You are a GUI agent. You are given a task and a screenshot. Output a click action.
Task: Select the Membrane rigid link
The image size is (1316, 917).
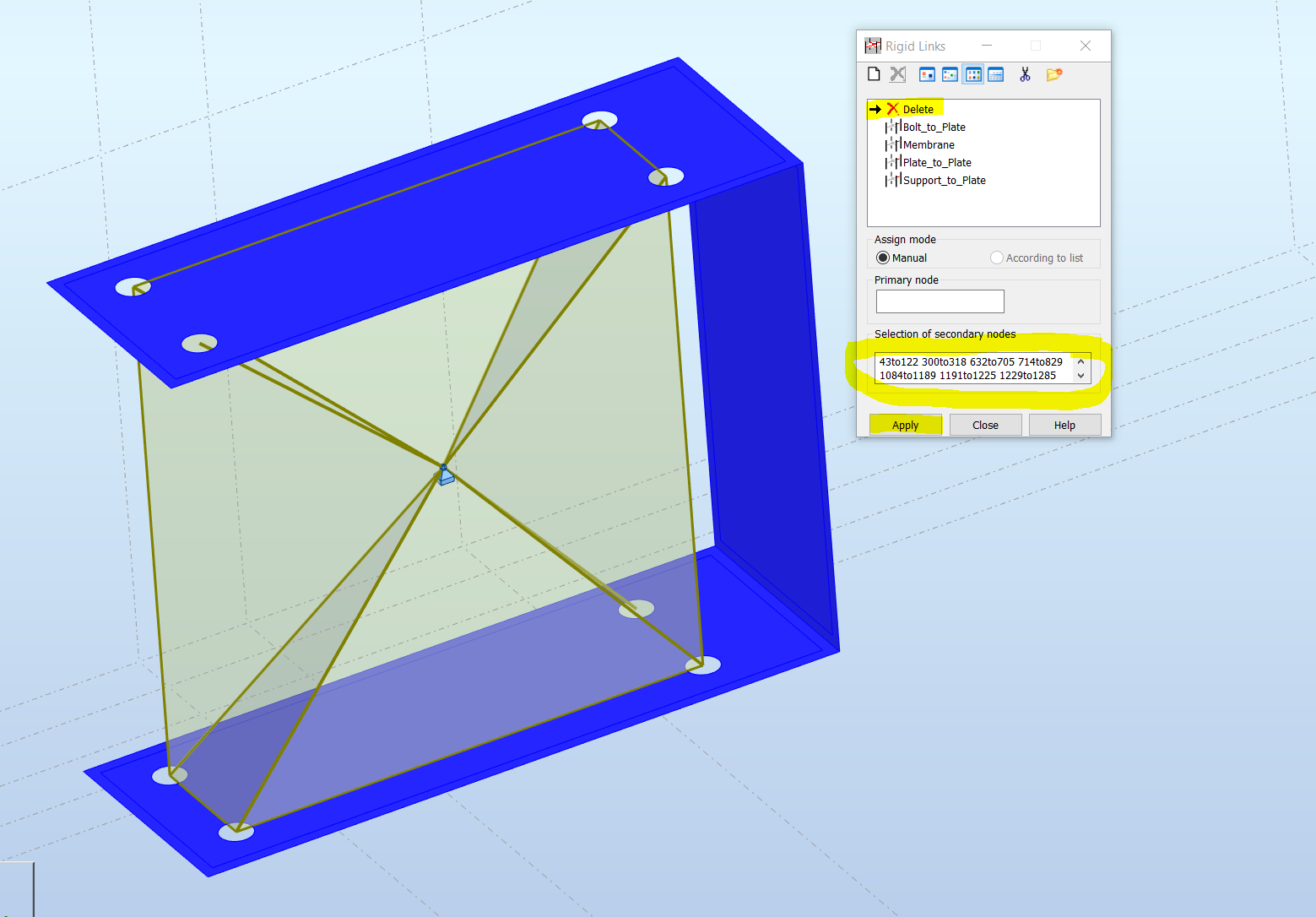click(929, 144)
